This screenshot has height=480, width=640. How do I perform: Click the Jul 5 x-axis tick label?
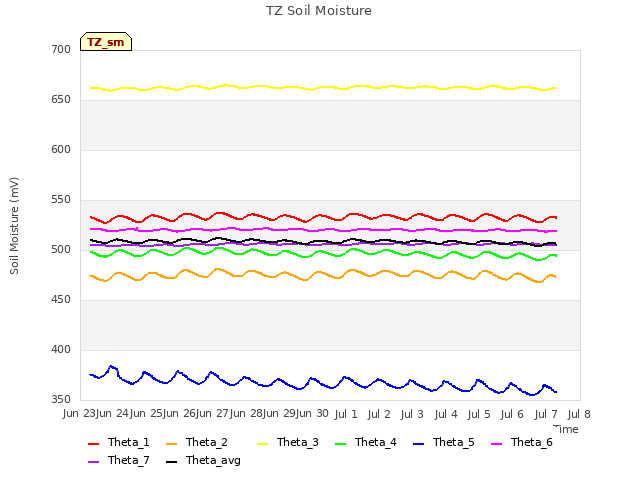(479, 414)
